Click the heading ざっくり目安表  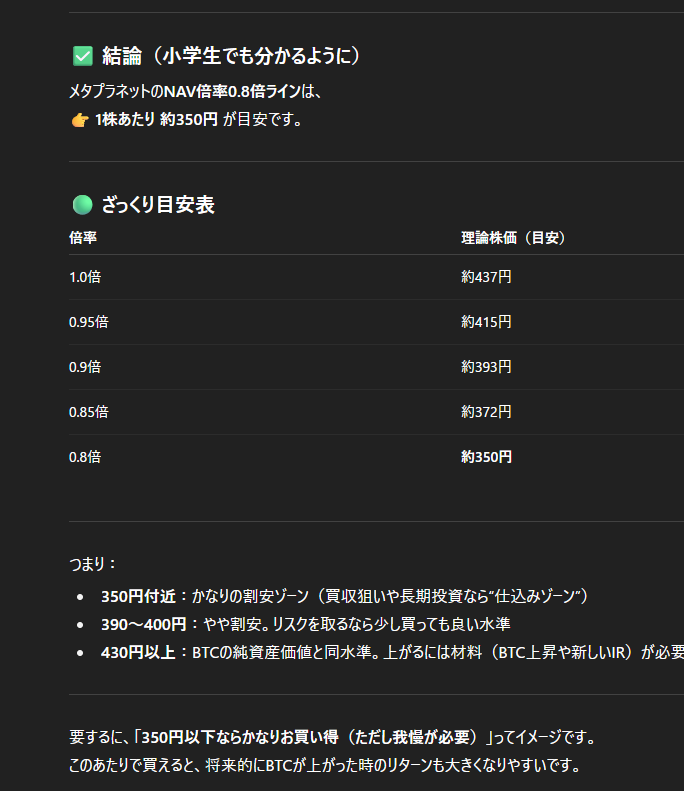[158, 205]
